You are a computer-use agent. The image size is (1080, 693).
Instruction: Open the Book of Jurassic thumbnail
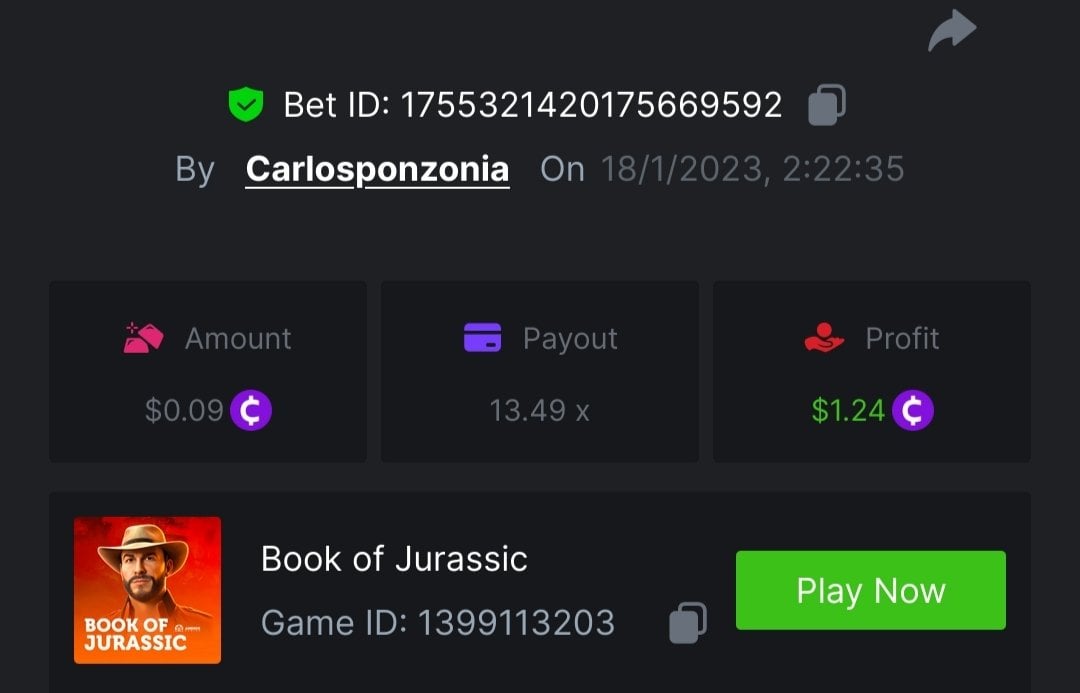pyautogui.click(x=147, y=590)
